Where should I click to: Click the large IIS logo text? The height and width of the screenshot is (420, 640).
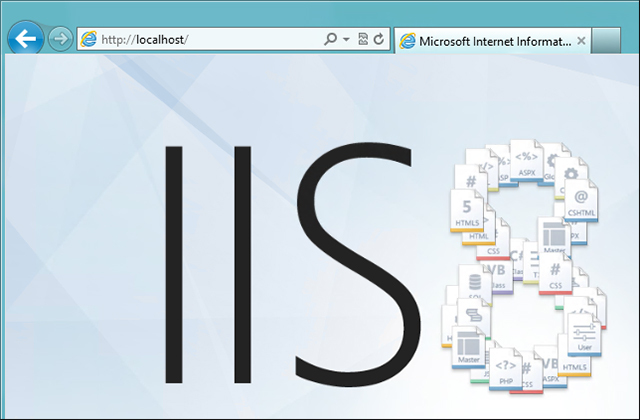[x=293, y=263]
